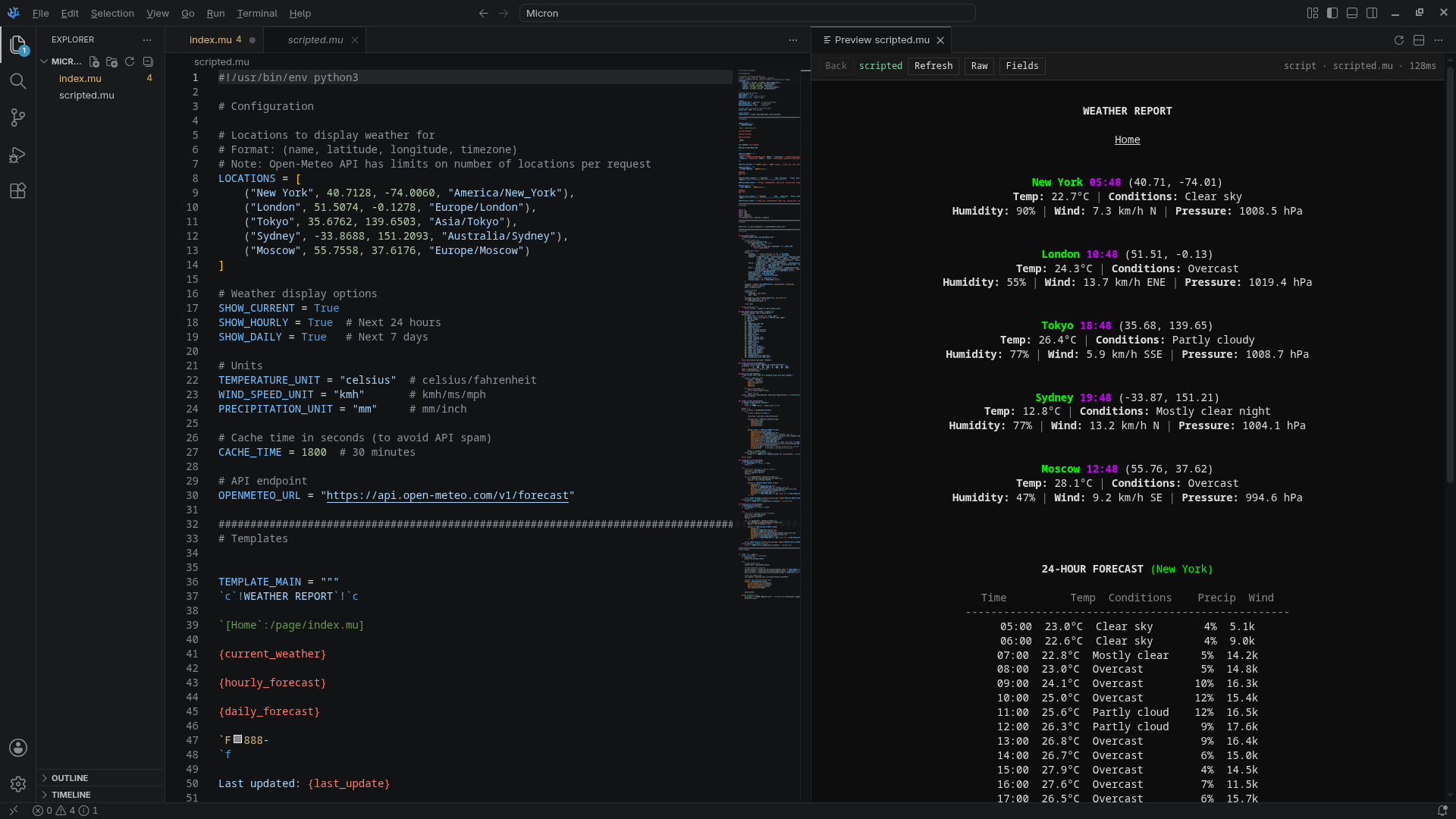Click the 128ms render time label

[1423, 66]
